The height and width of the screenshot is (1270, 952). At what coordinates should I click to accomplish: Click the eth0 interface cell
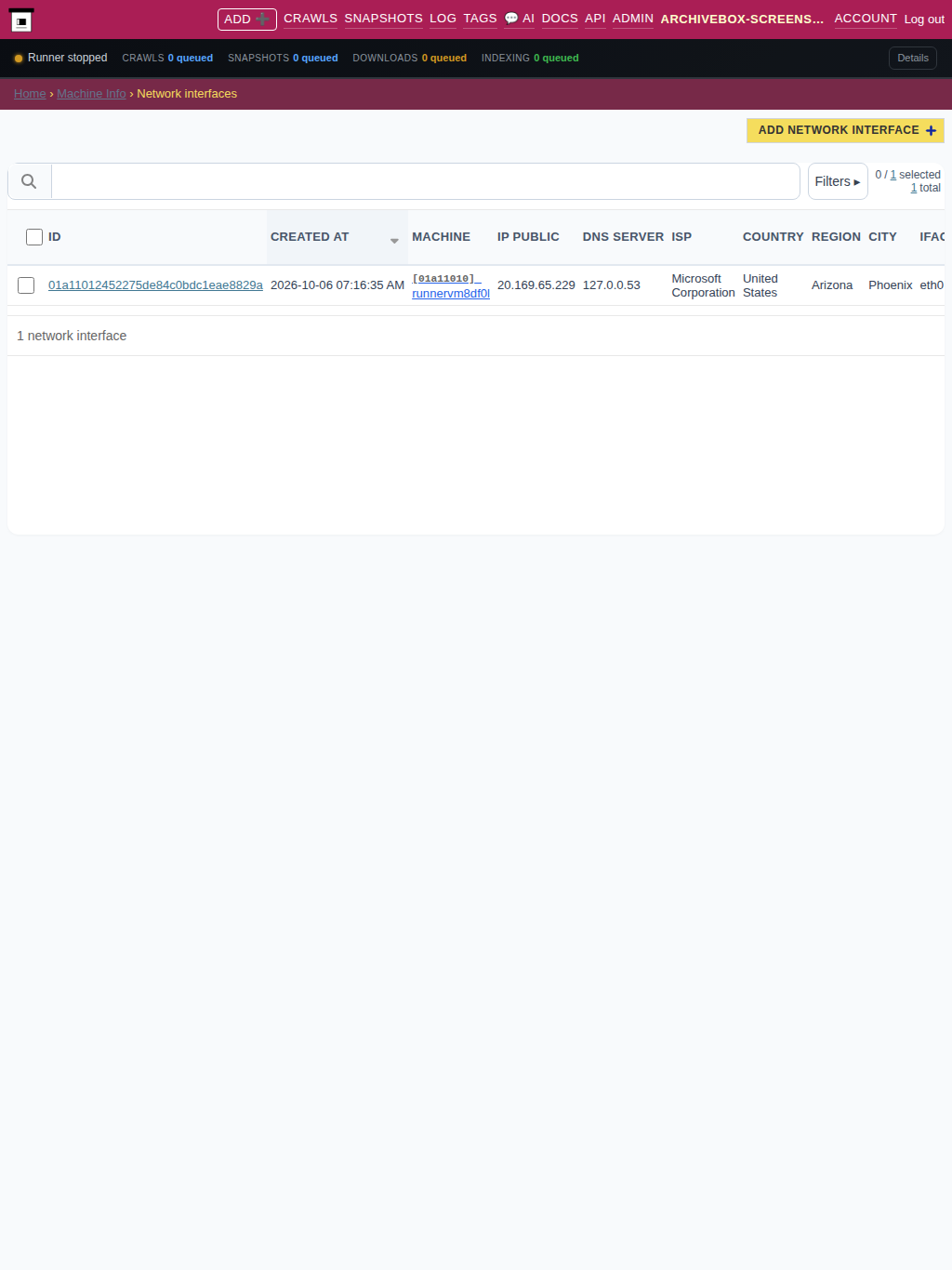tap(932, 285)
